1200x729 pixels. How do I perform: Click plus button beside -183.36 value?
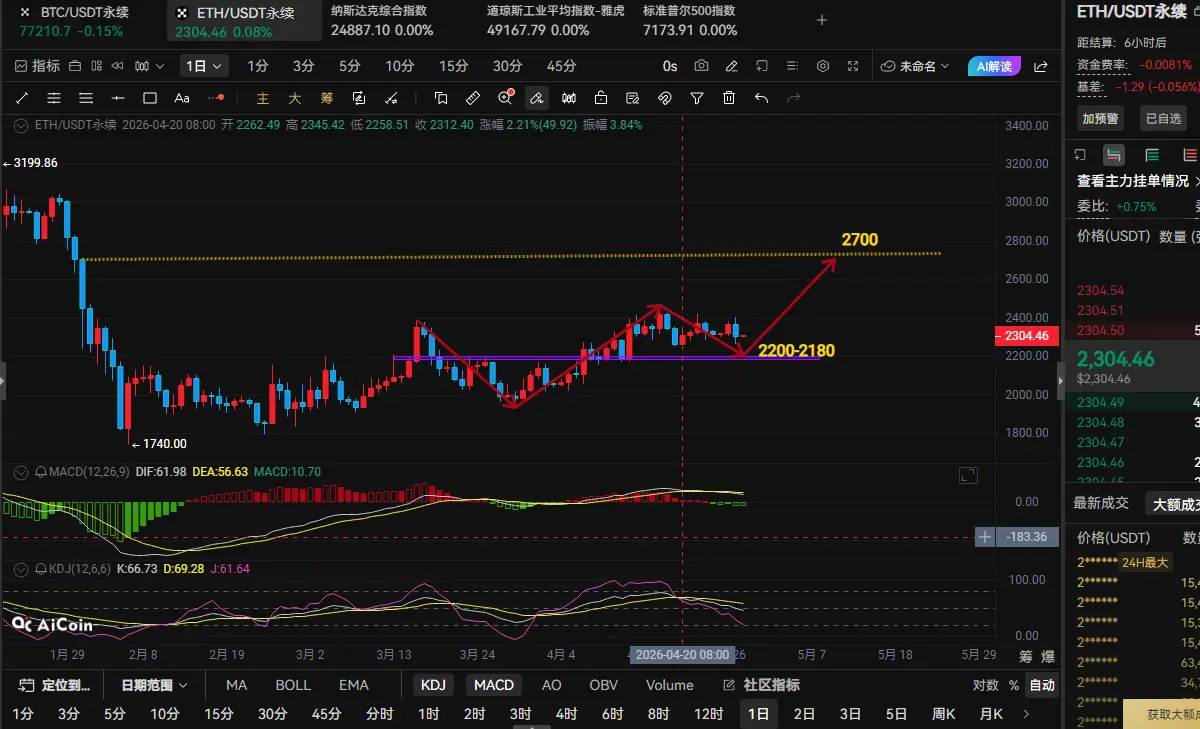coord(986,537)
